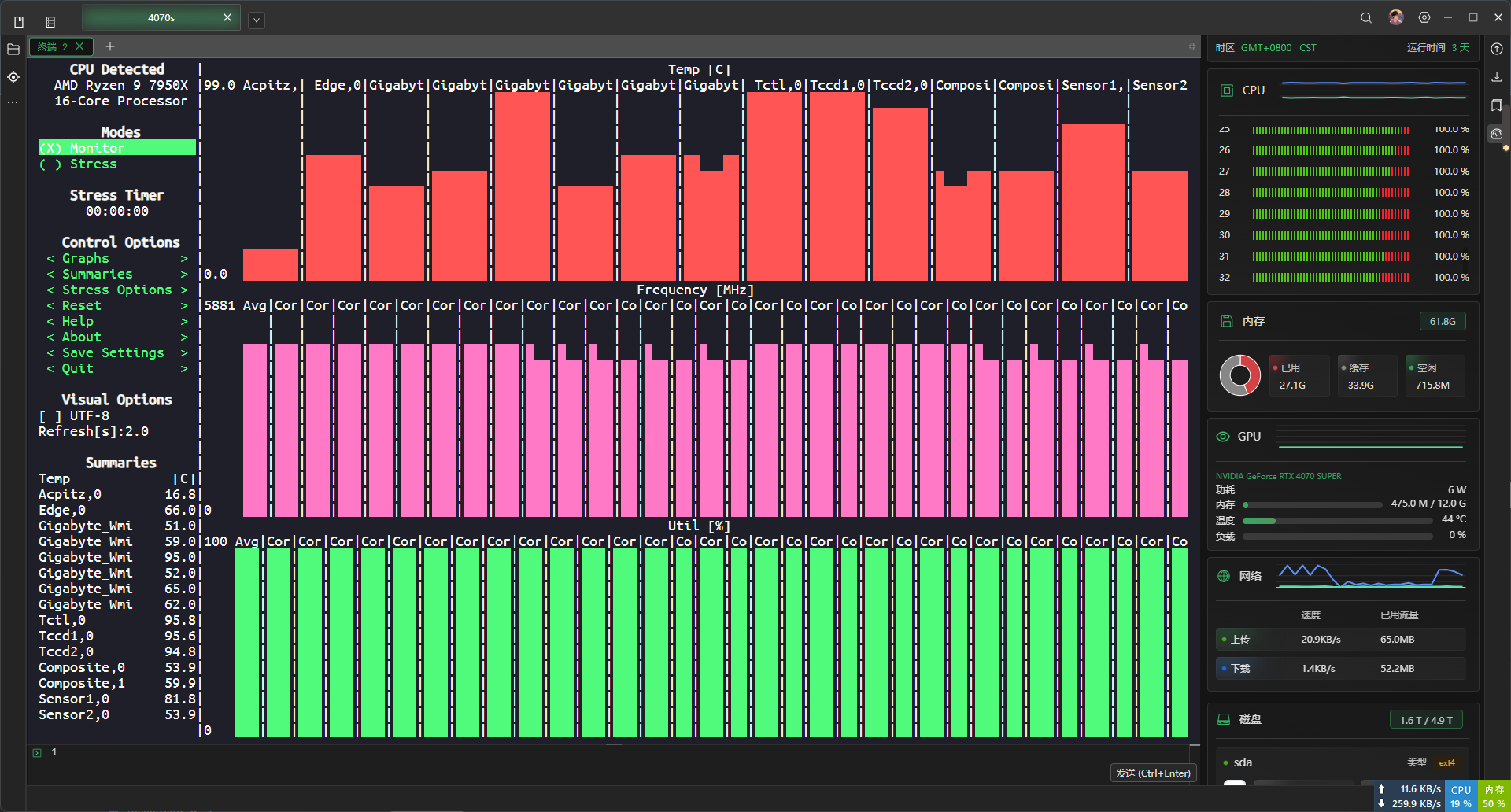The width and height of the screenshot is (1511, 812).
Task: Switch to the 4070s session tab
Action: 161,17
